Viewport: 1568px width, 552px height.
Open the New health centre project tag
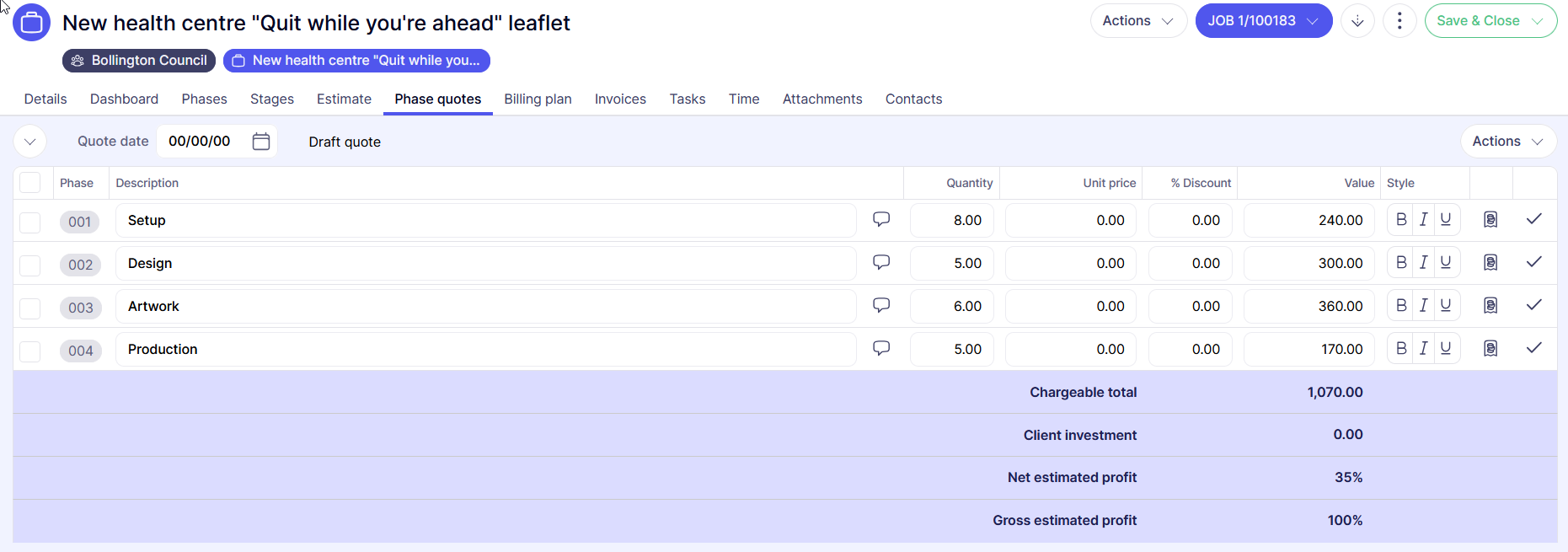tap(356, 61)
